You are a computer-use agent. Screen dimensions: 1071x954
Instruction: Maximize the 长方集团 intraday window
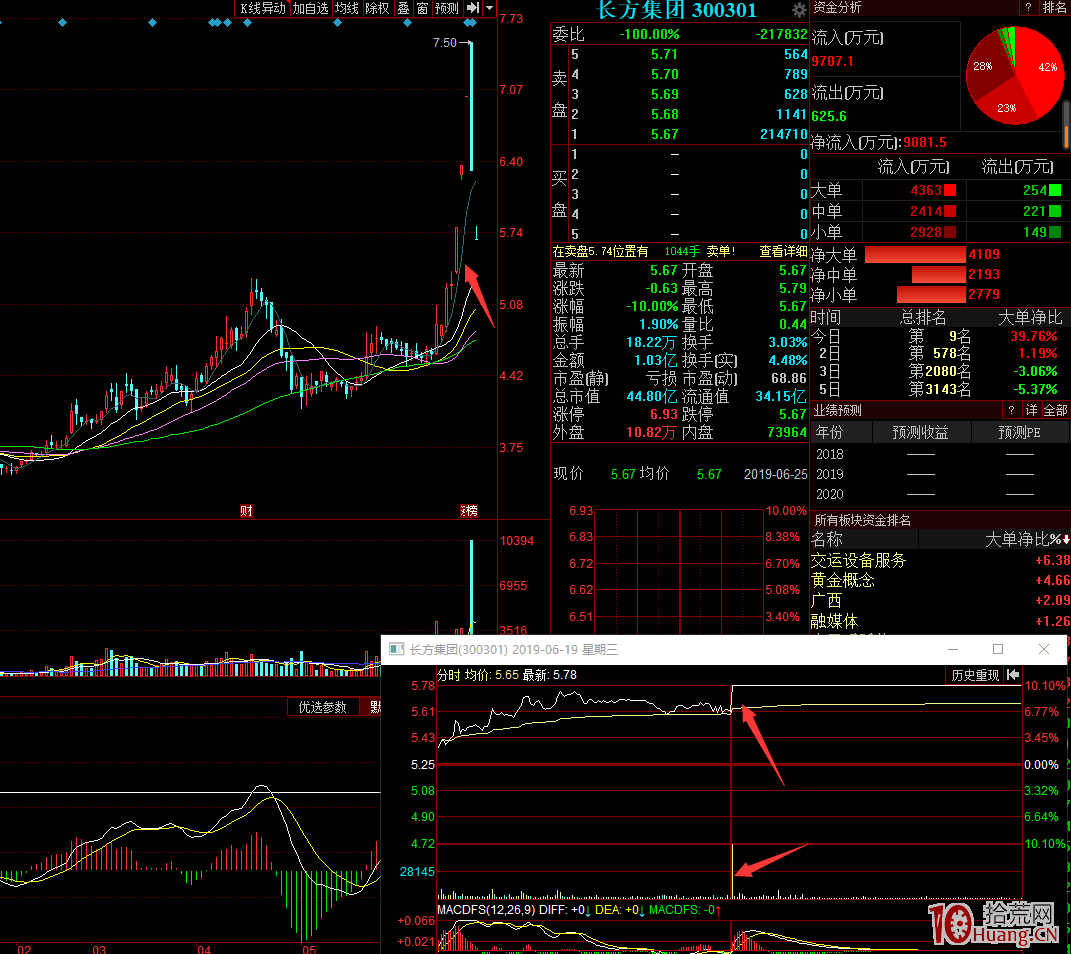click(x=998, y=649)
